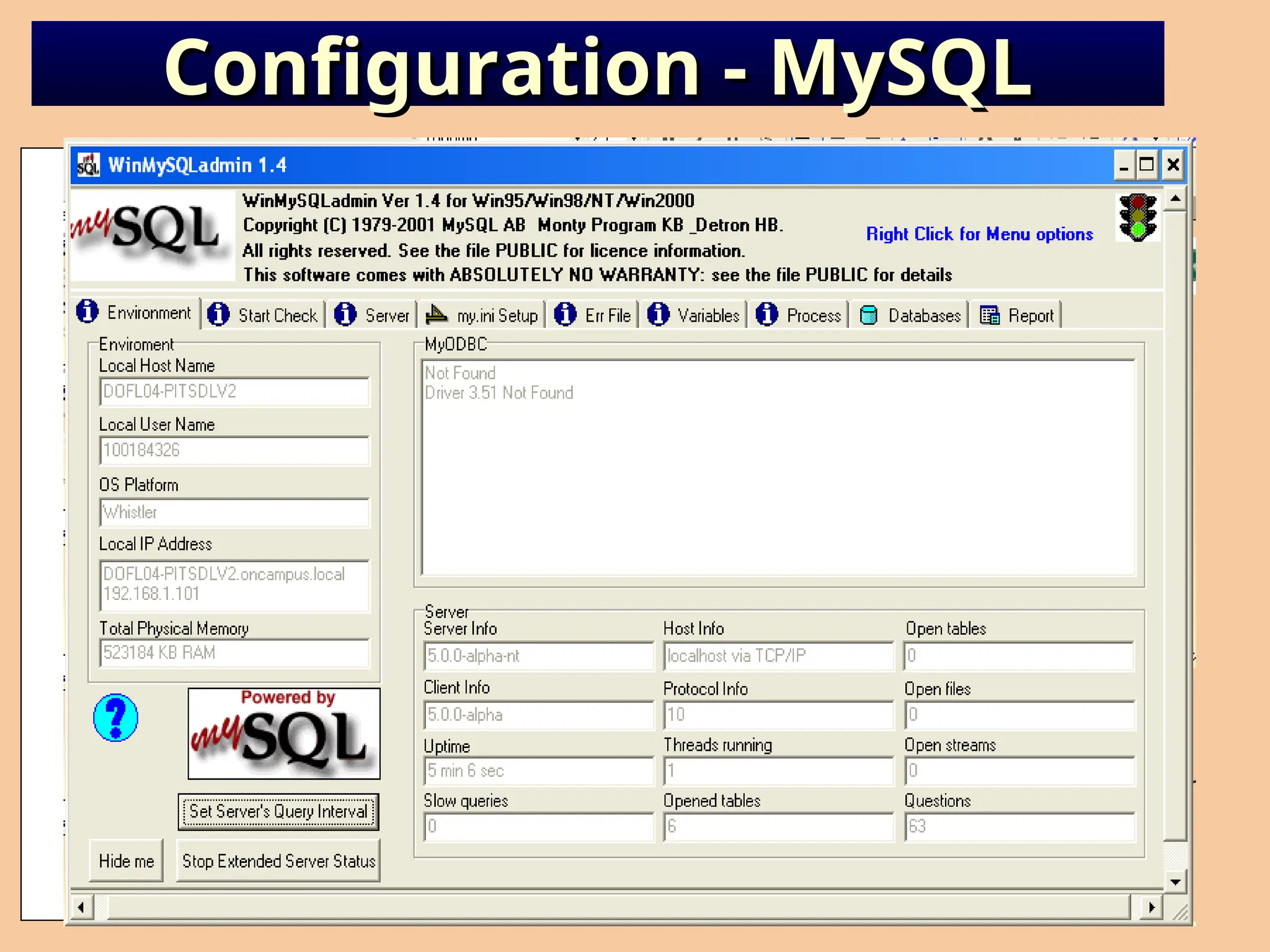Click Stop Extended Server Status button
This screenshot has height=952, width=1270.
(x=278, y=860)
